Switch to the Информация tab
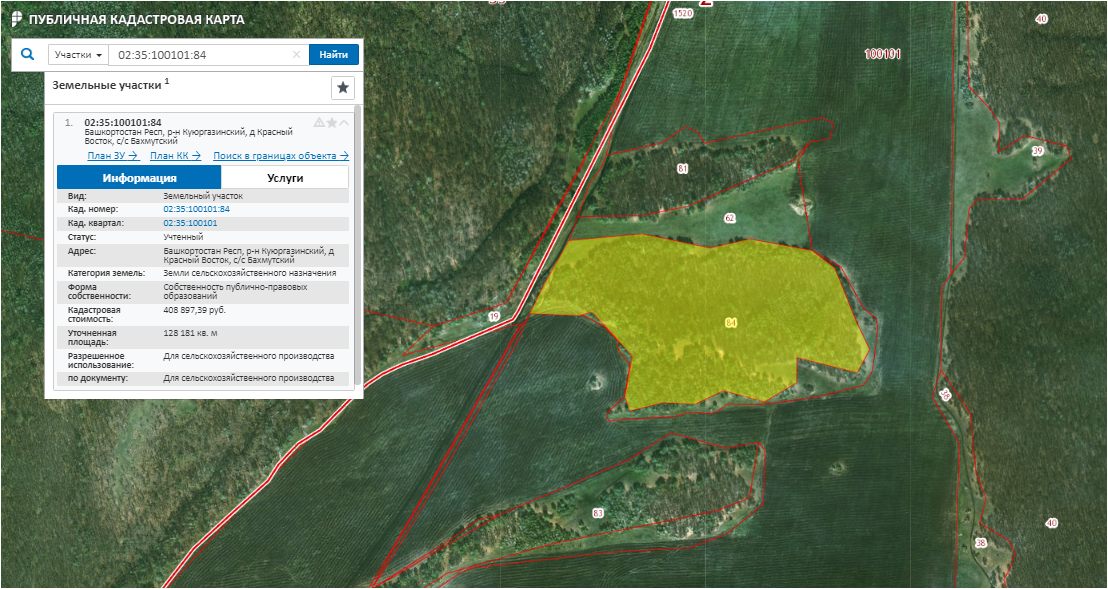Screen dimensions: 1108x589 point(139,178)
